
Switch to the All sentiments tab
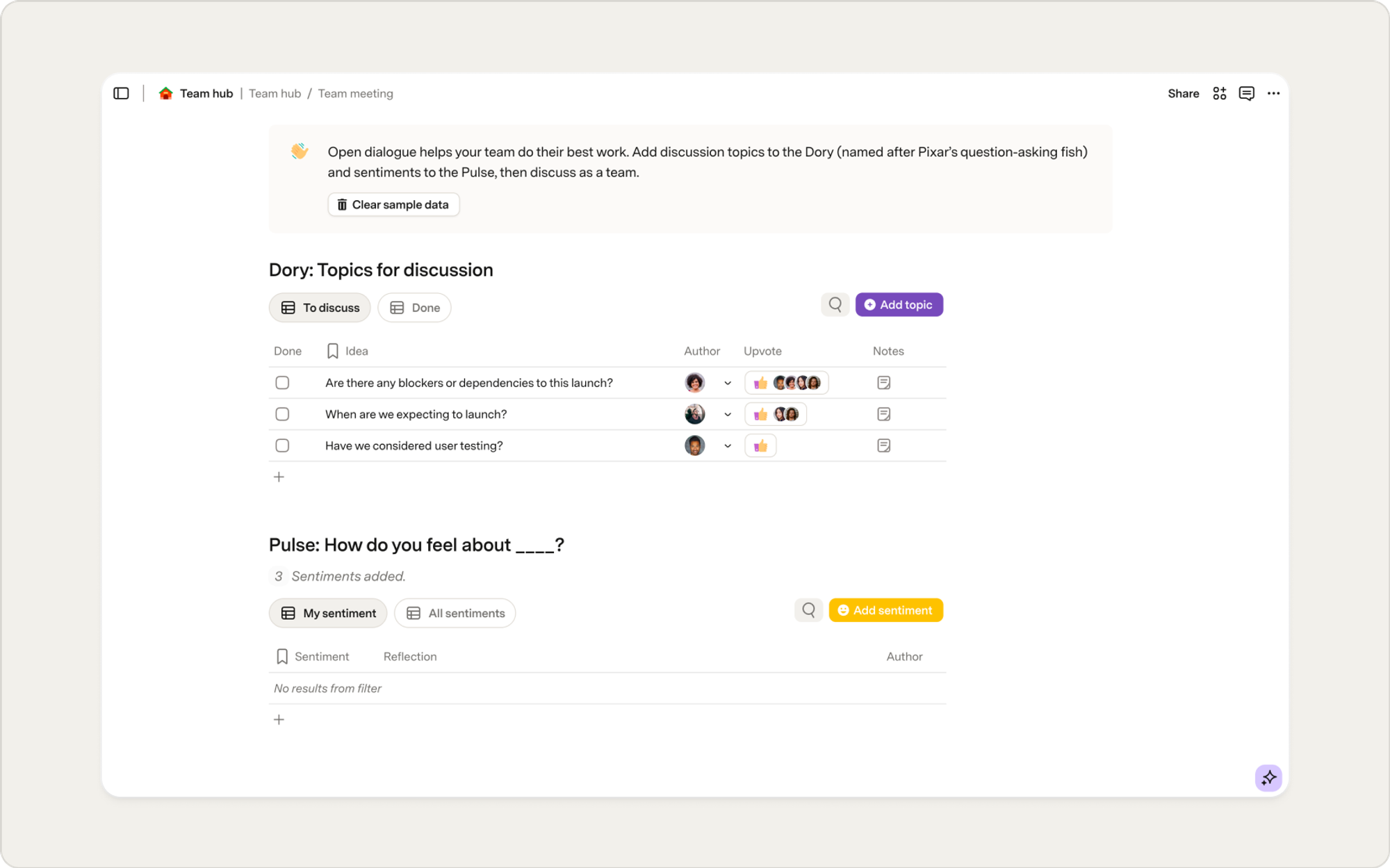click(x=455, y=613)
